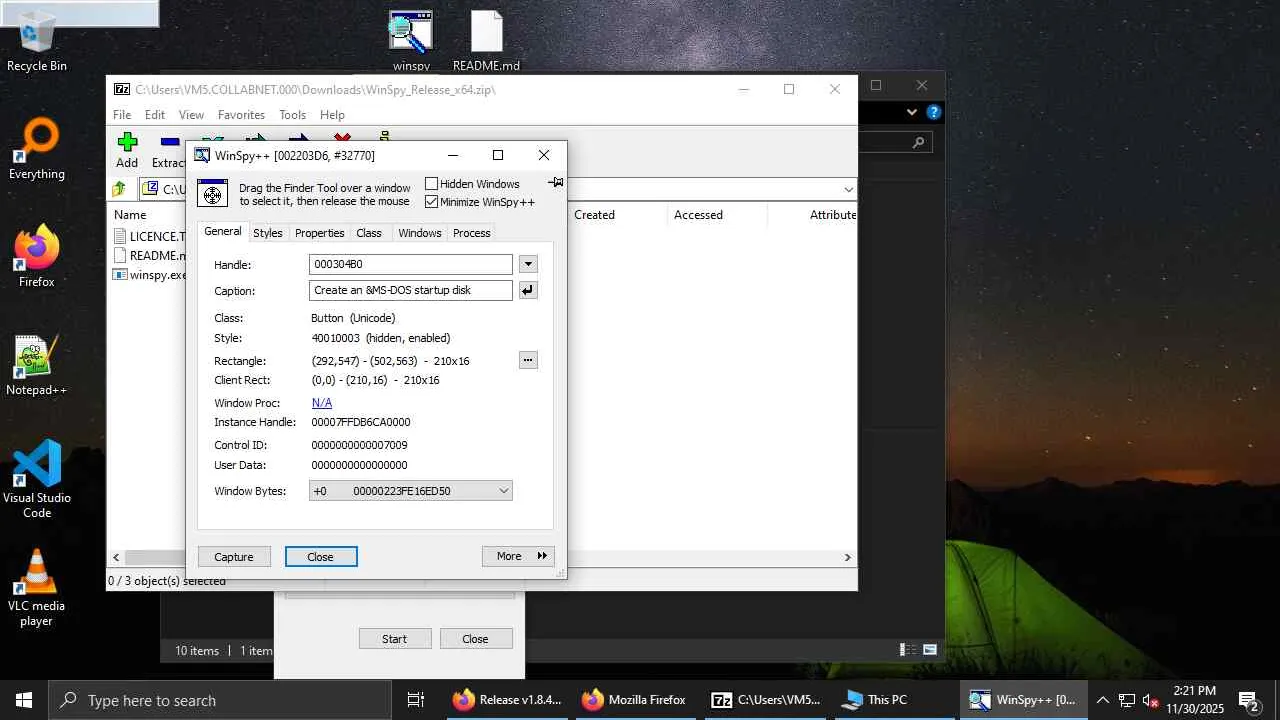The width and height of the screenshot is (1280, 720).
Task: Expand the Window Bytes combo box
Action: [504, 491]
